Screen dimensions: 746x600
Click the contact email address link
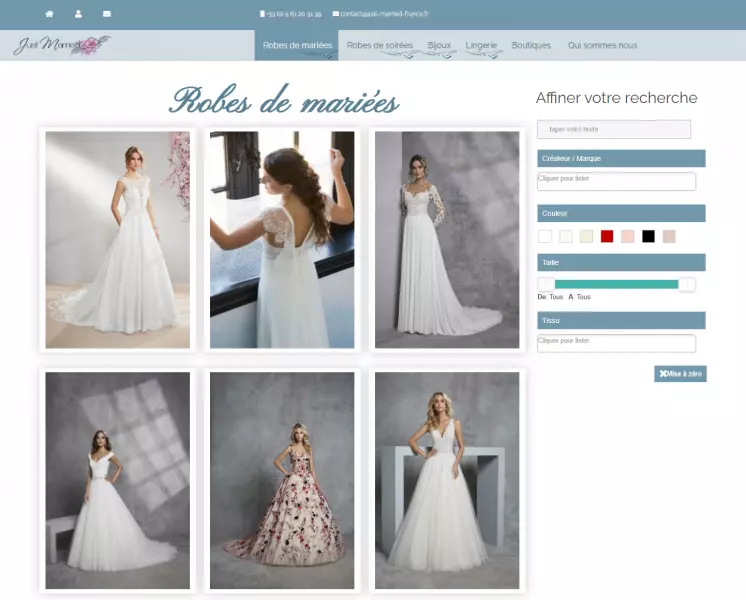[384, 14]
